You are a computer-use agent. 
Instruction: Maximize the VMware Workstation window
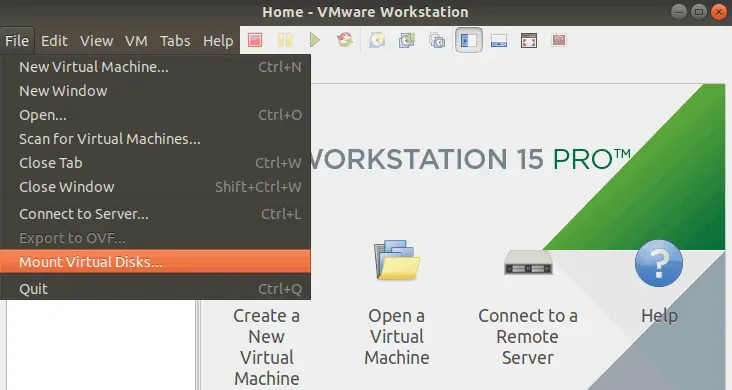[699, 12]
